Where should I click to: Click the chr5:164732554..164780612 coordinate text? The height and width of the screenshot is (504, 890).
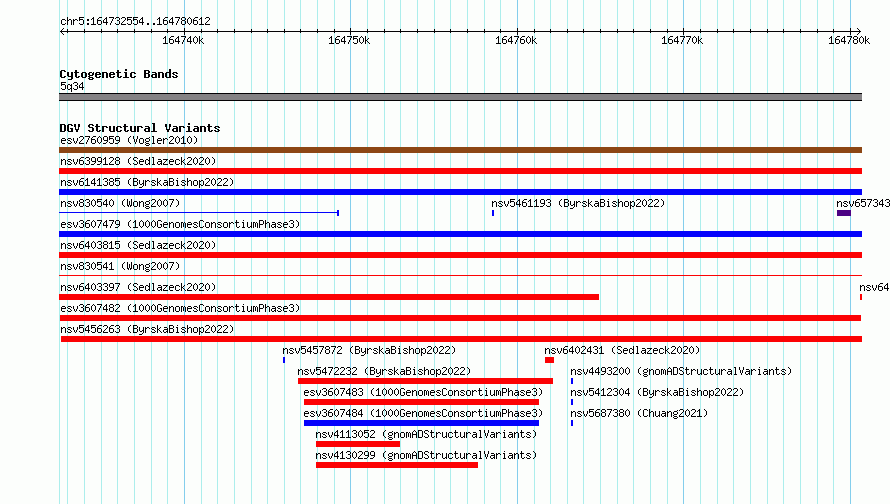135,21
